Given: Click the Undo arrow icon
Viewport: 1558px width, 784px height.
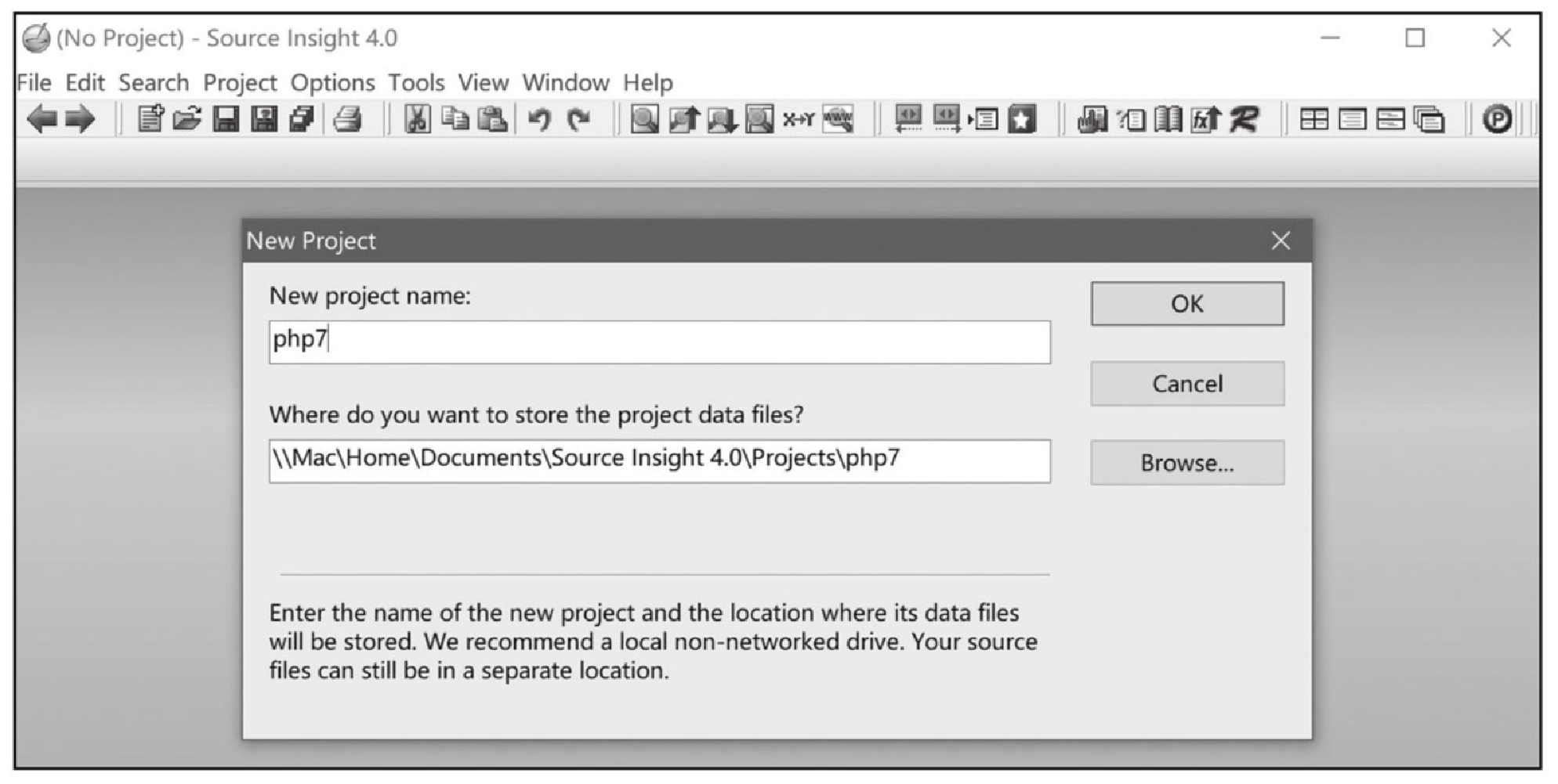Looking at the screenshot, I should coord(539,119).
